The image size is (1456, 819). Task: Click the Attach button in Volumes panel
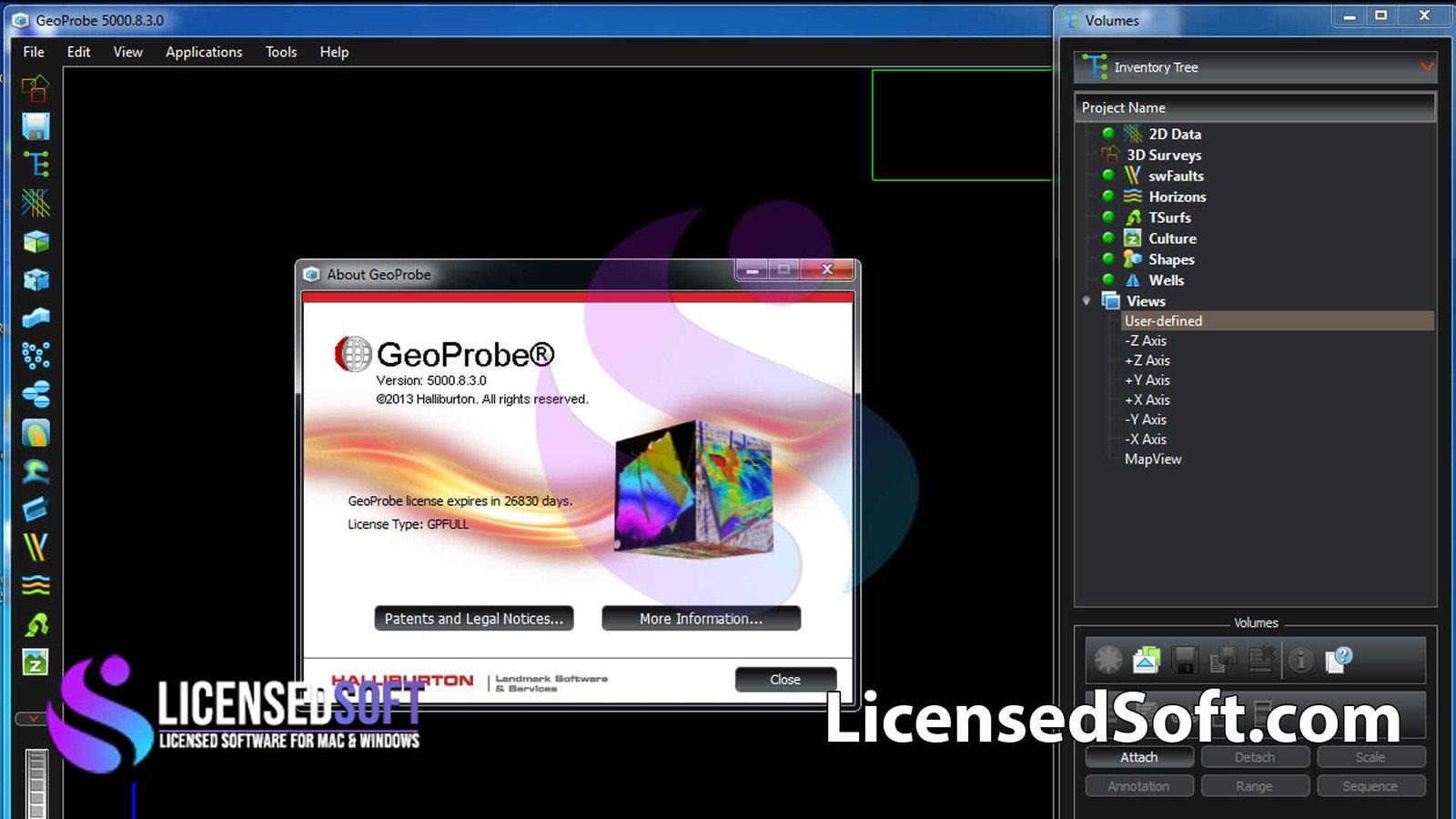pyautogui.click(x=1138, y=757)
